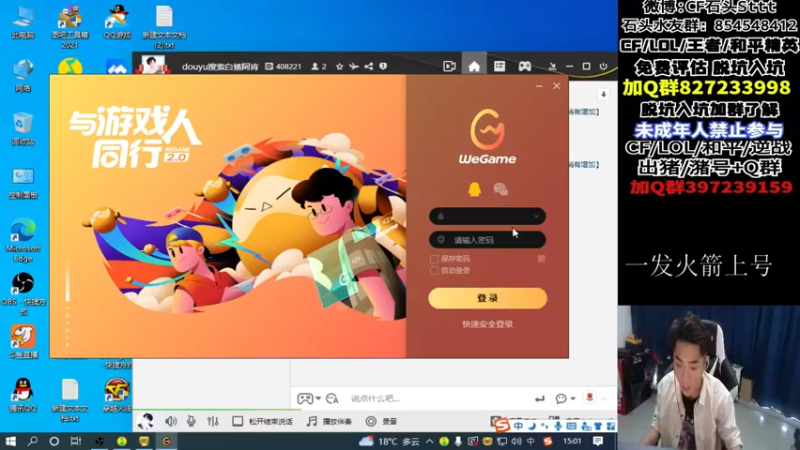Open the 回收站 Recycle Bin desktop icon
The image size is (800, 450).
pos(22,129)
